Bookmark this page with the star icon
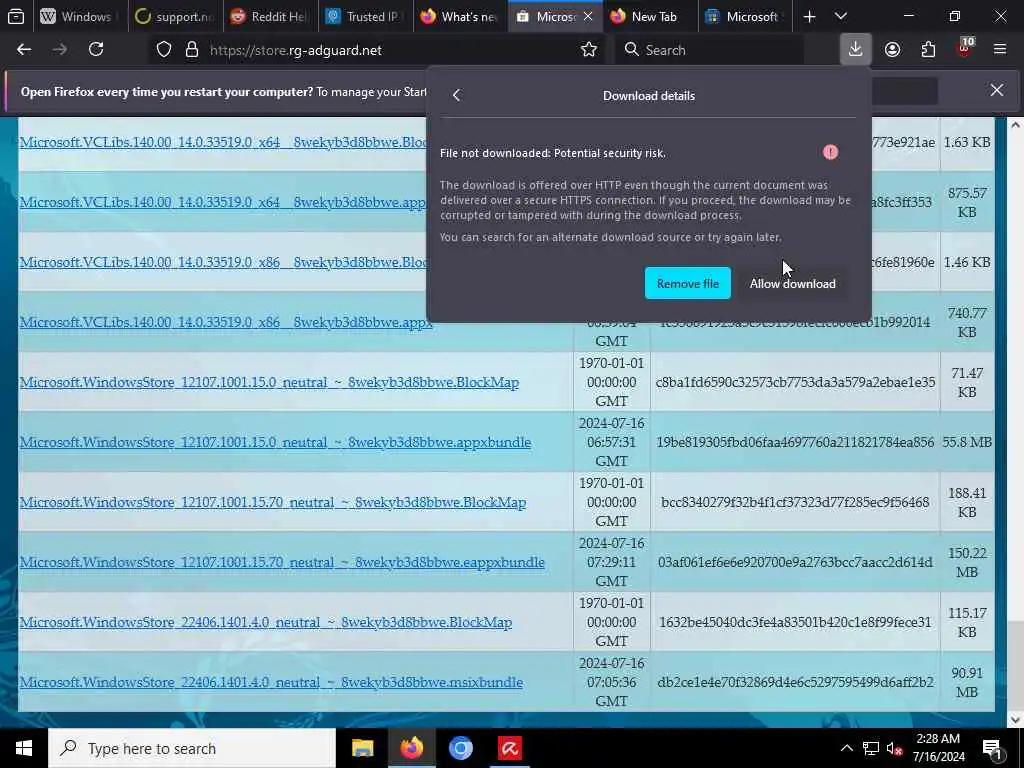 point(588,50)
